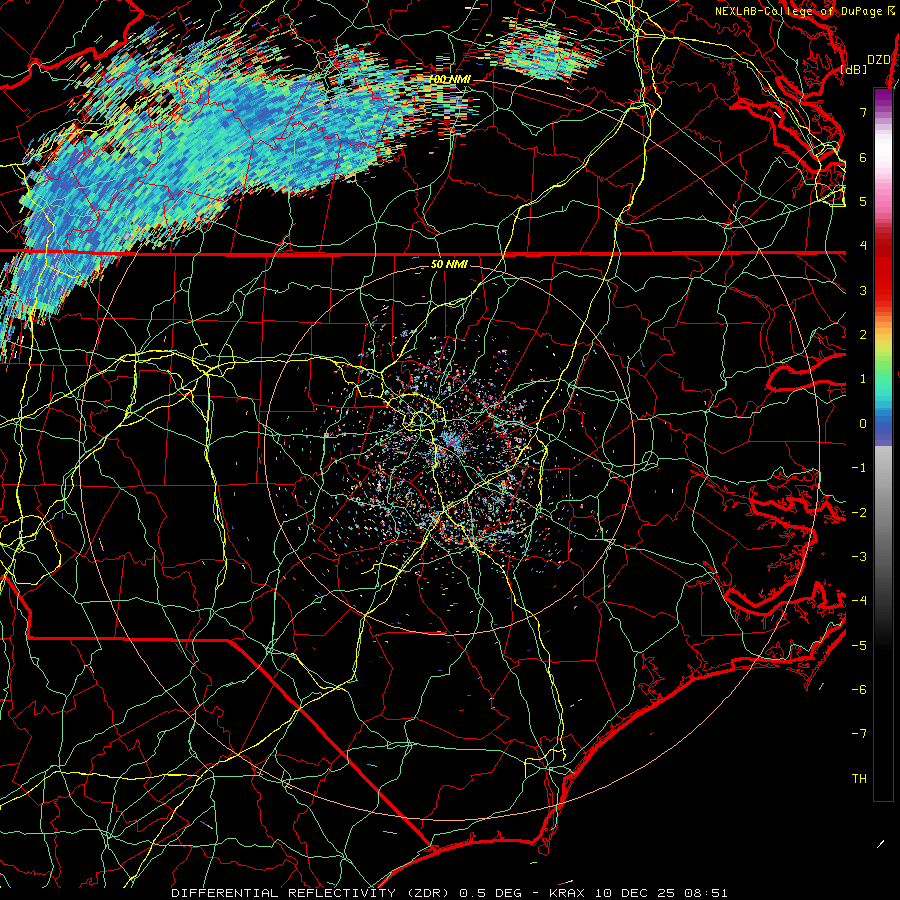Click the [dB] unit label
Screen dimensions: 900x900
(x=853, y=69)
